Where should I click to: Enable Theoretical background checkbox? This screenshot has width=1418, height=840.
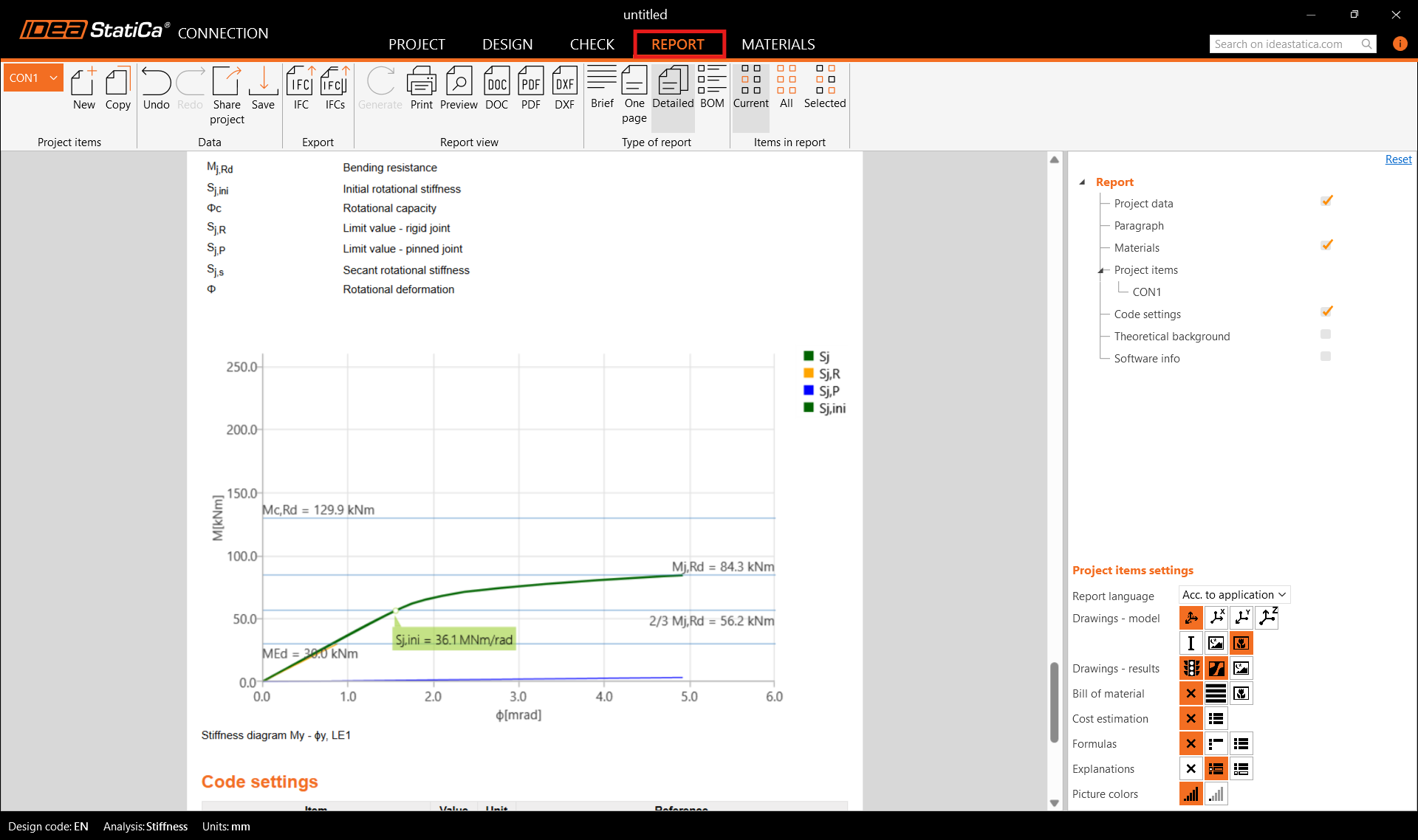click(1326, 334)
